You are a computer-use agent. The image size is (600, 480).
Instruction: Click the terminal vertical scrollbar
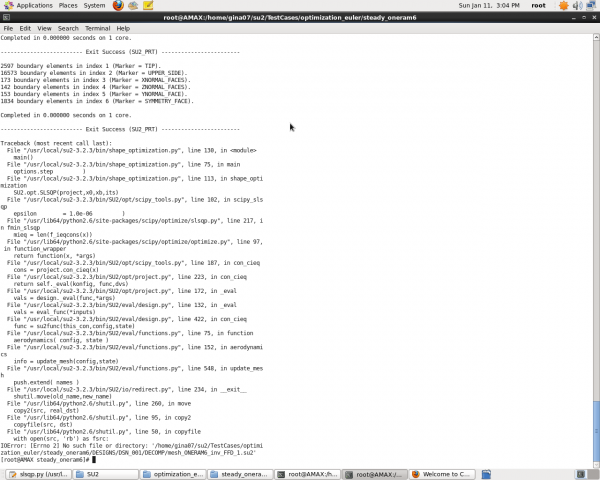click(x=595, y=420)
